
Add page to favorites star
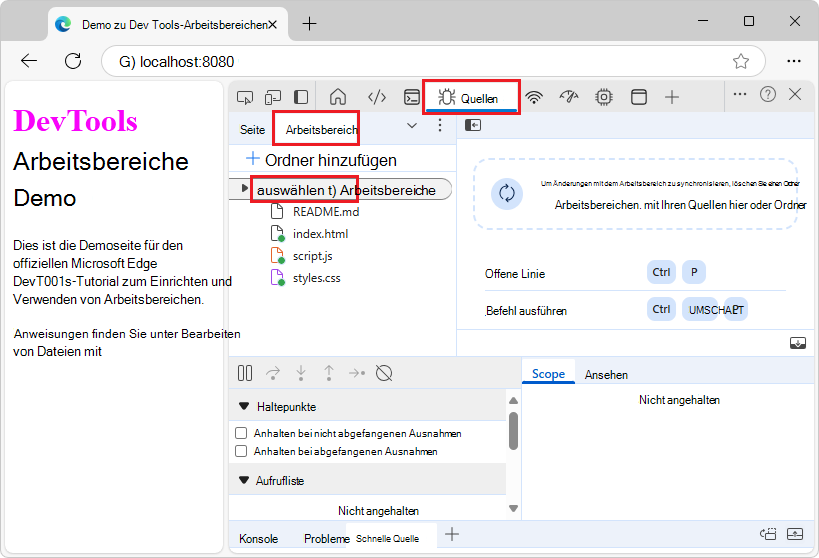click(741, 61)
